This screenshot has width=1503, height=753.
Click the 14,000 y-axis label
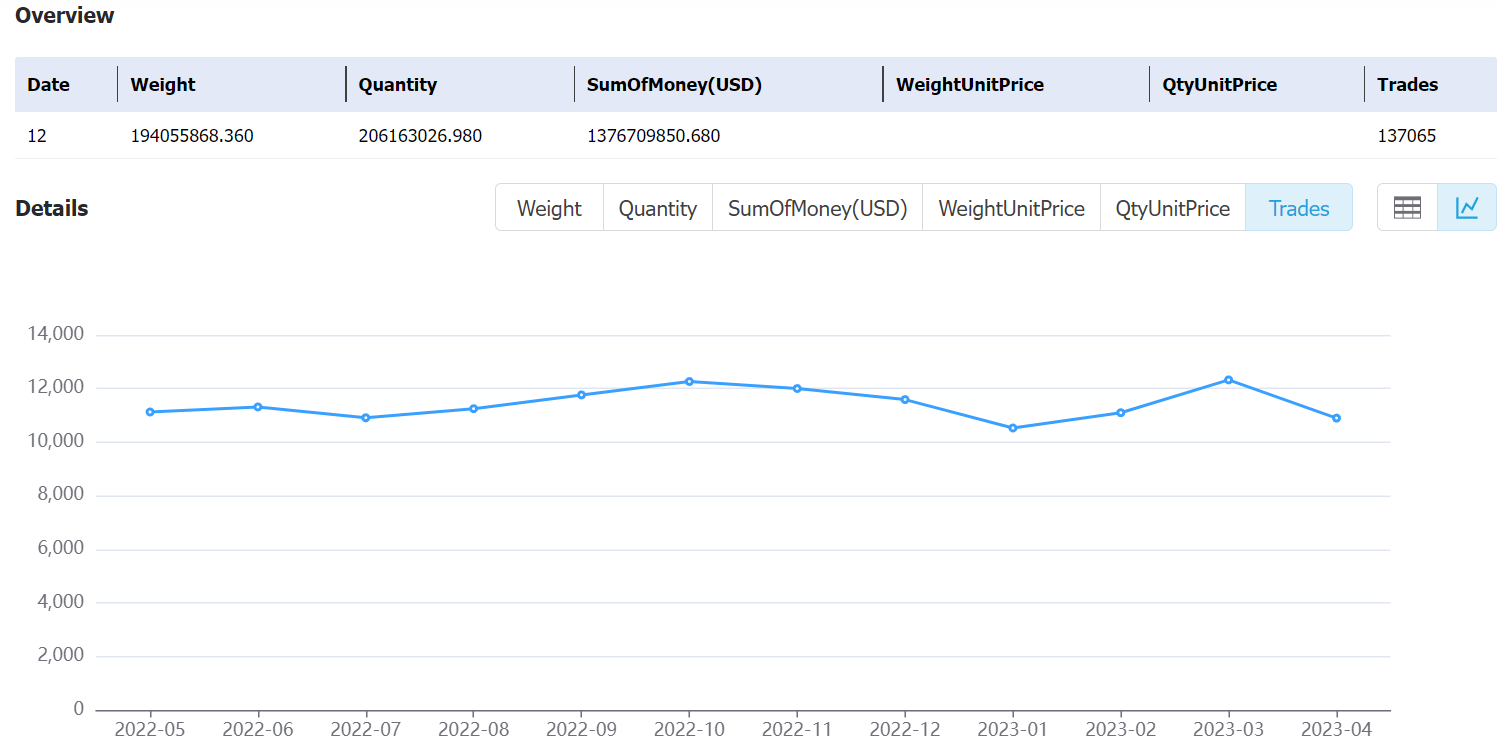pyautogui.click(x=55, y=334)
